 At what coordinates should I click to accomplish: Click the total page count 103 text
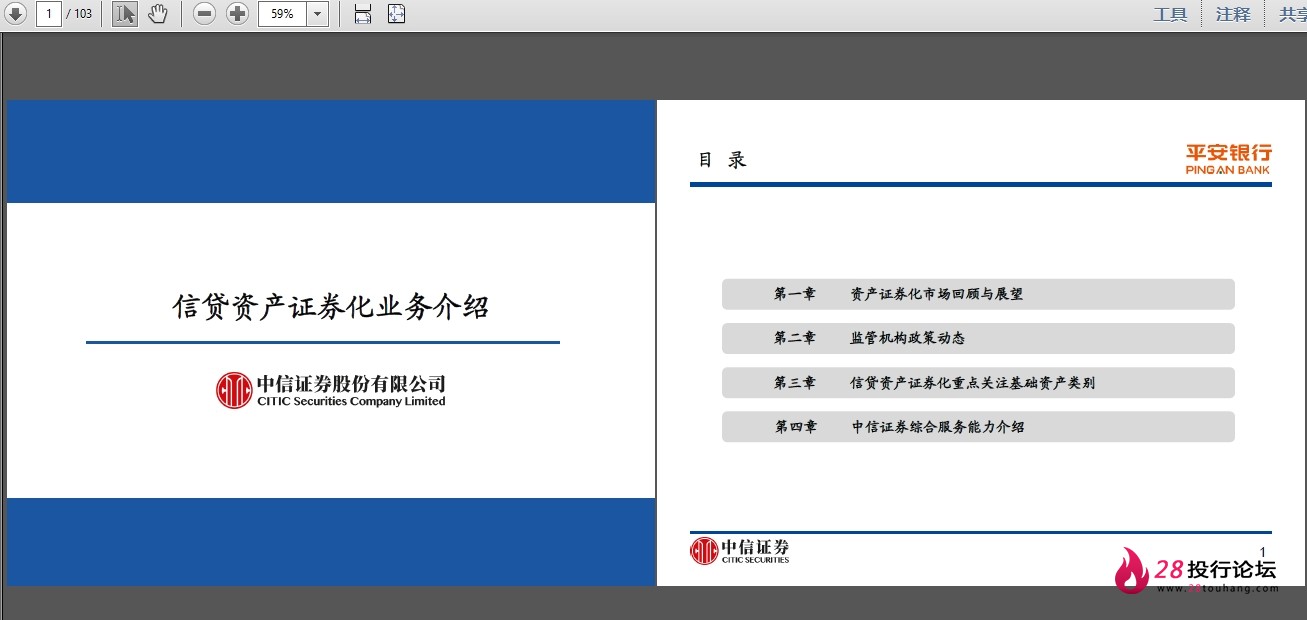click(x=83, y=14)
